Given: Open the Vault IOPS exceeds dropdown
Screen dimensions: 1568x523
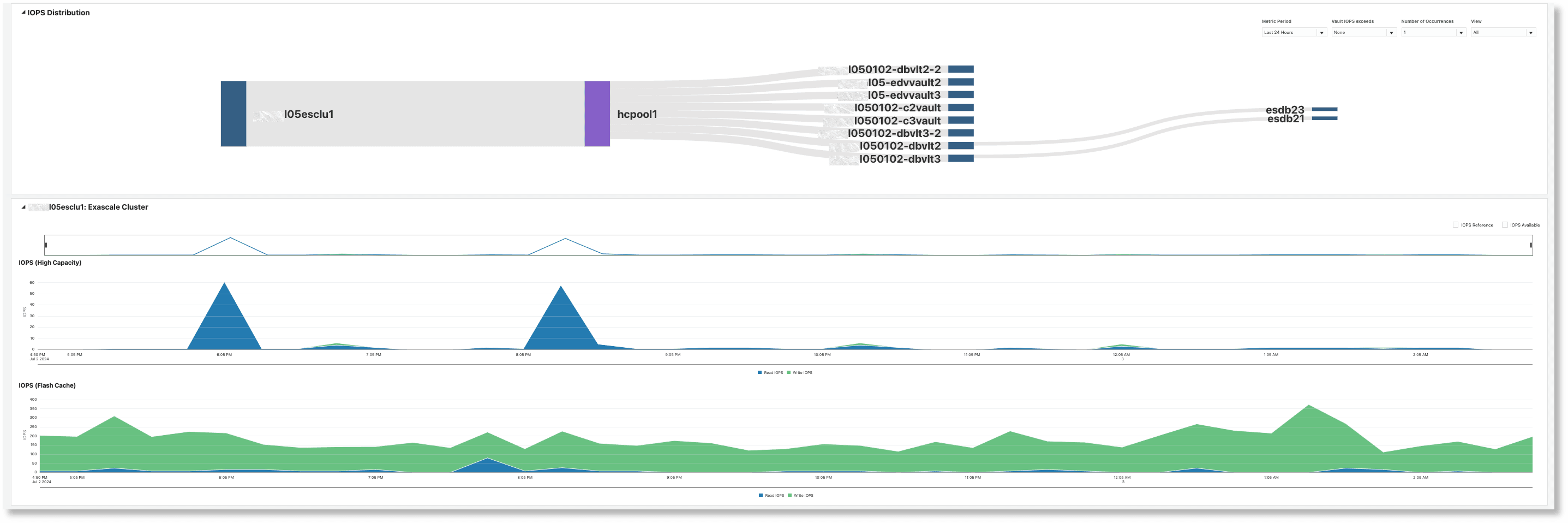Looking at the screenshot, I should click(1392, 32).
